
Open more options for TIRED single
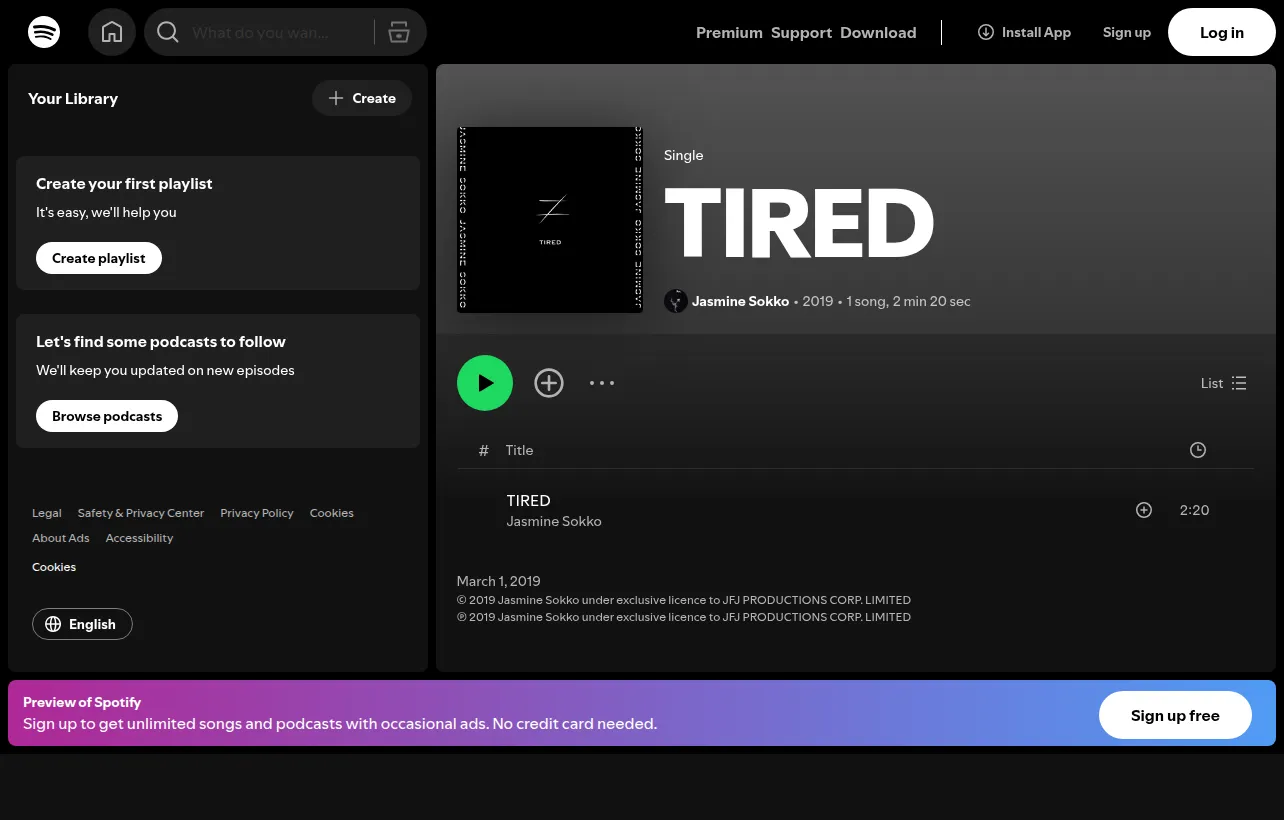tap(602, 383)
